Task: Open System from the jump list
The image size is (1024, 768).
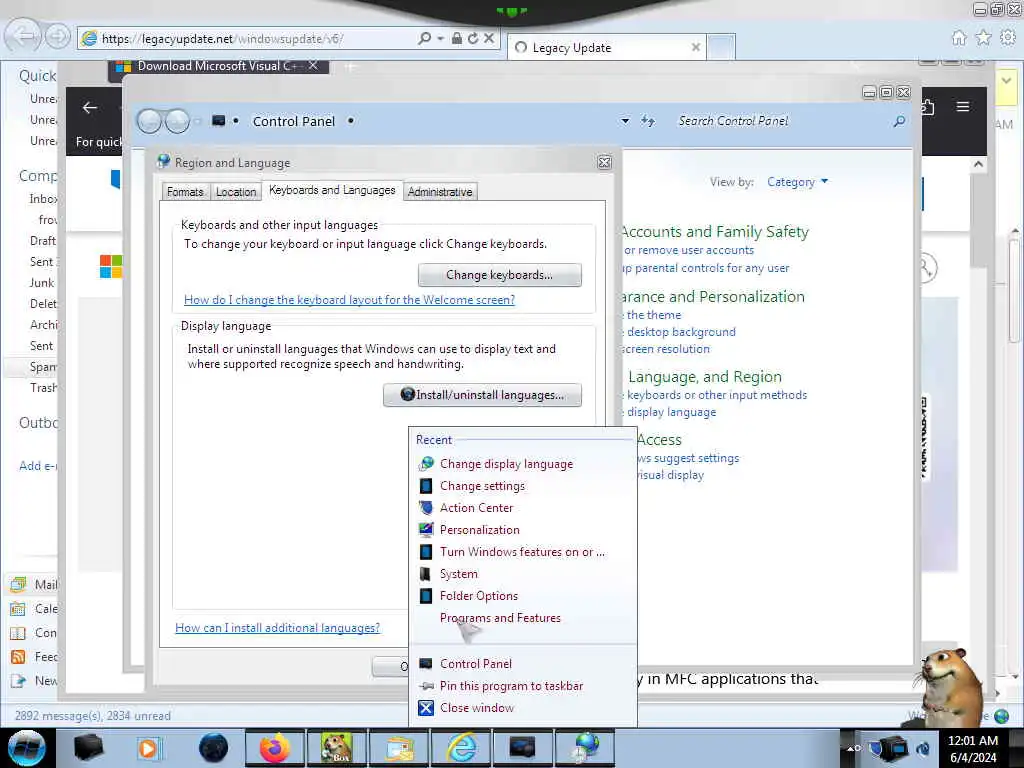Action: pyautogui.click(x=458, y=574)
